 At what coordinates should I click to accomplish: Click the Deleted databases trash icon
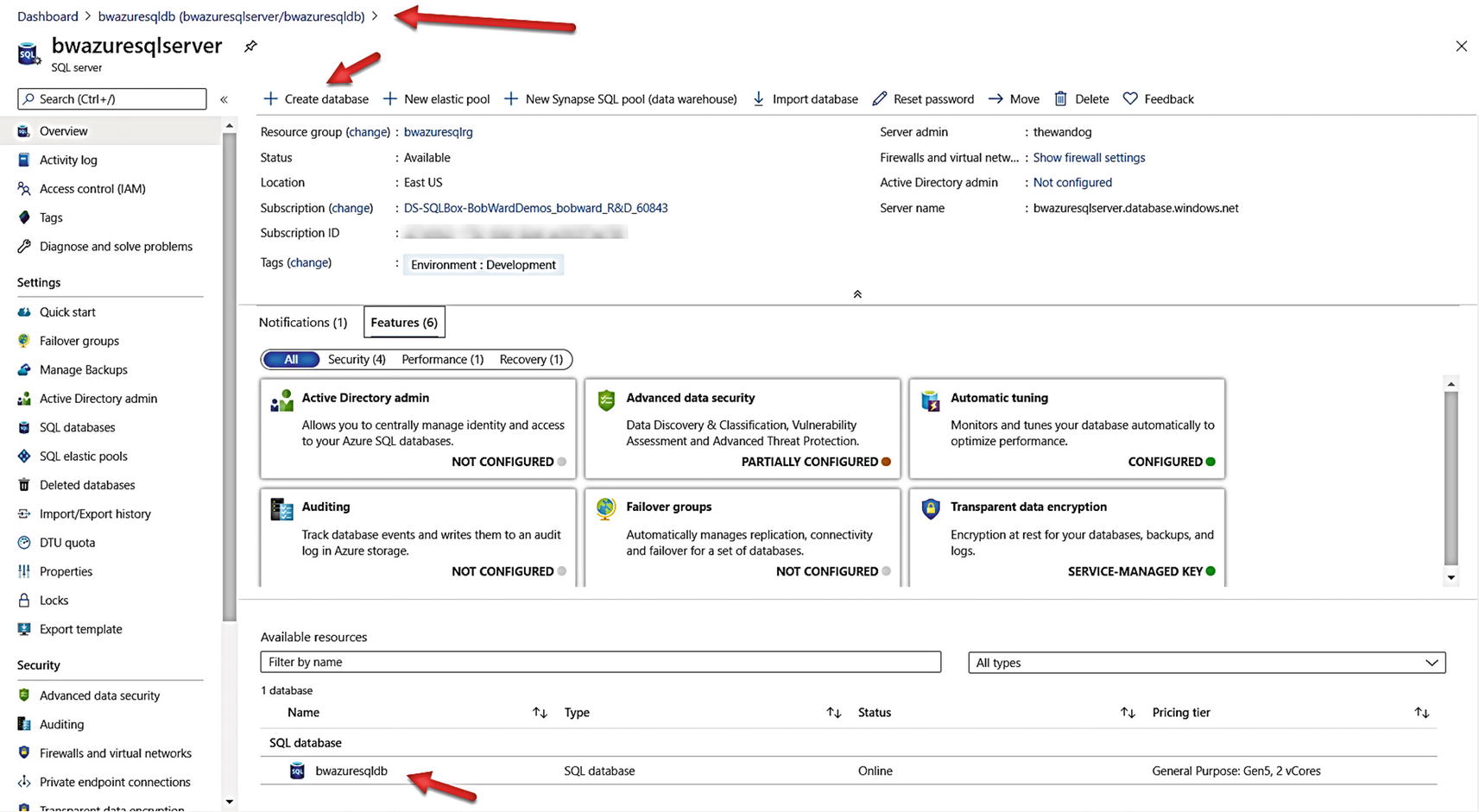tap(24, 485)
